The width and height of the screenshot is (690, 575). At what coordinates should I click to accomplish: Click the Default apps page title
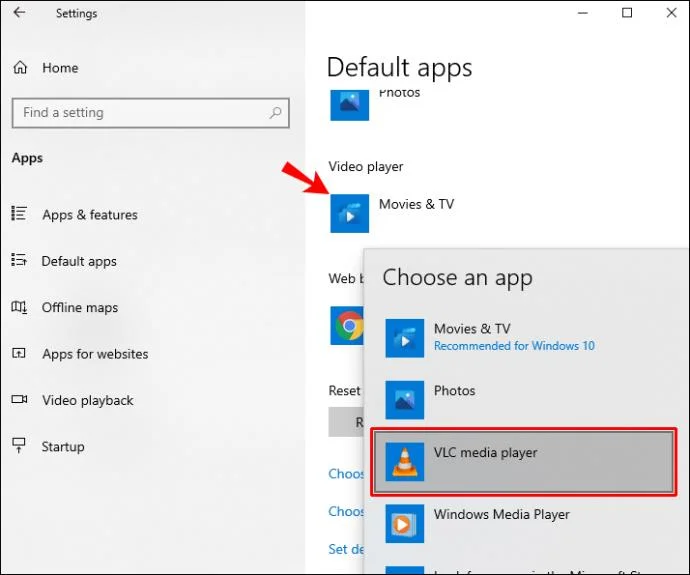tap(400, 67)
